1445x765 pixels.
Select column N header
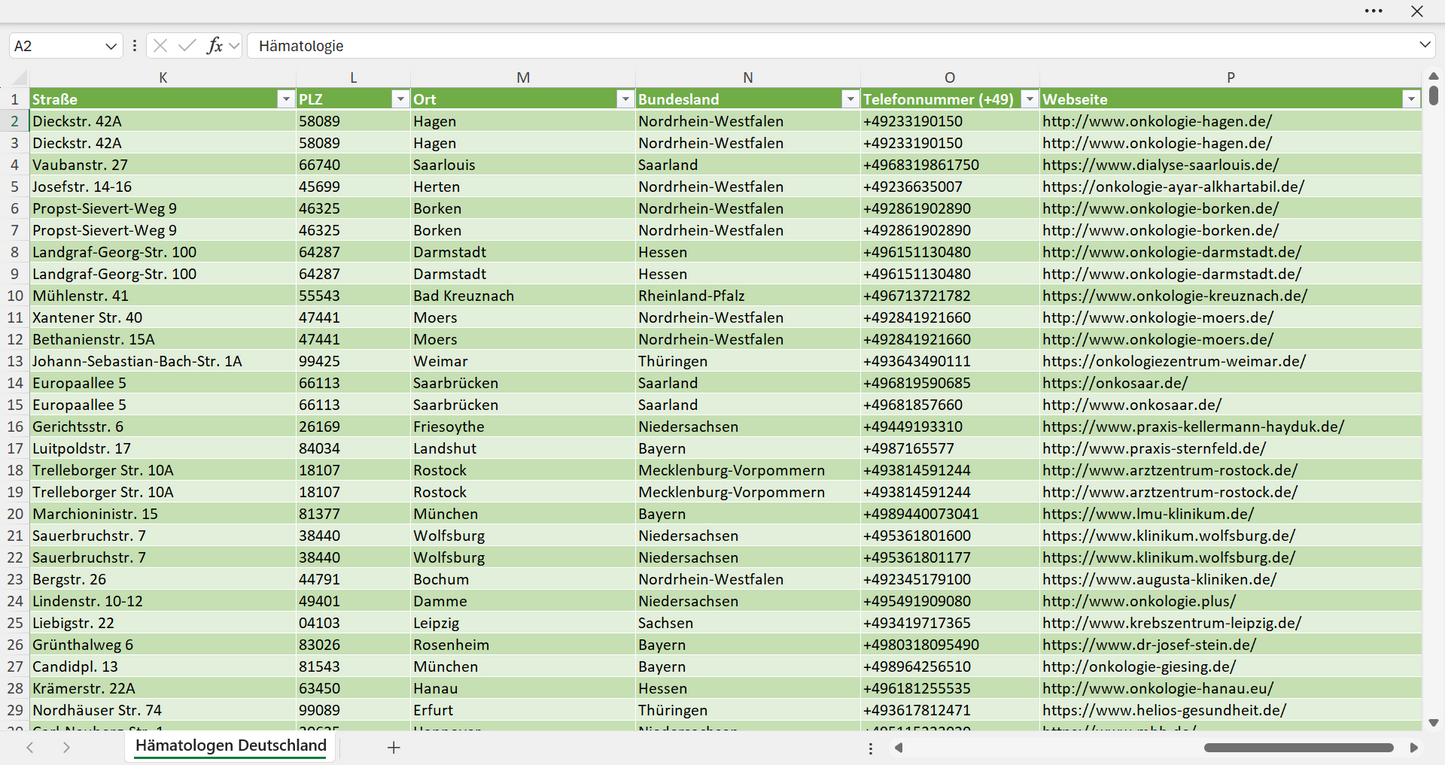pos(748,77)
